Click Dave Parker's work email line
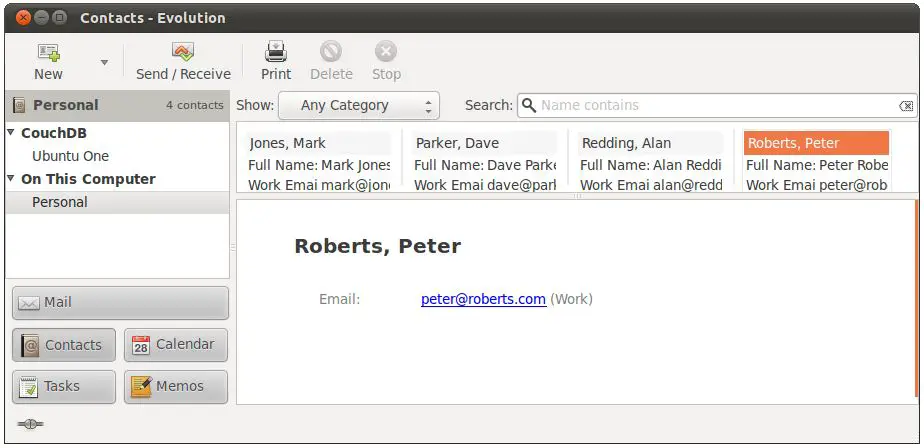This screenshot has width=924, height=448. pyautogui.click(x=485, y=185)
